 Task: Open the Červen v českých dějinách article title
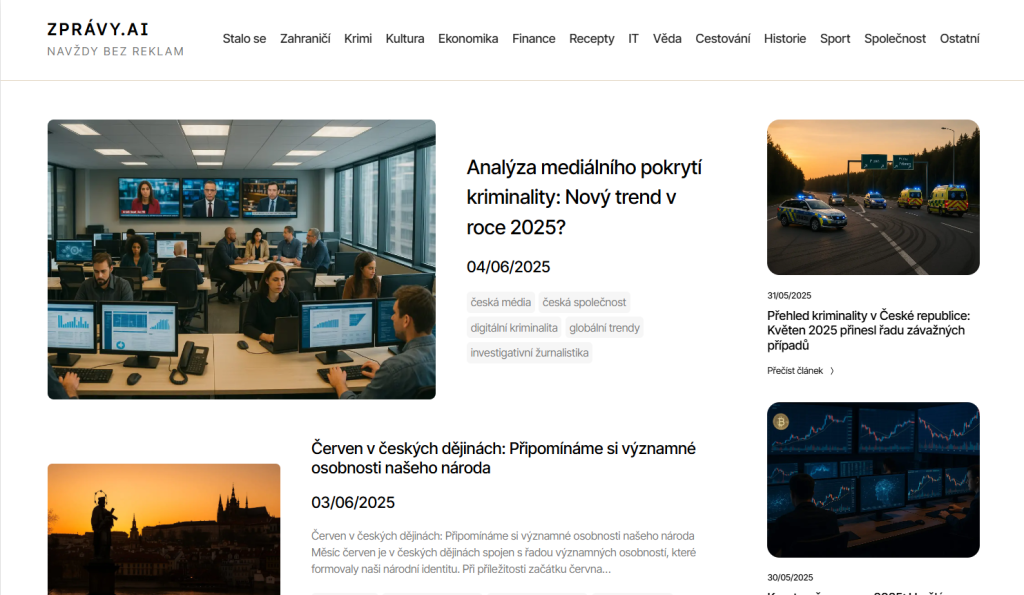coord(503,458)
